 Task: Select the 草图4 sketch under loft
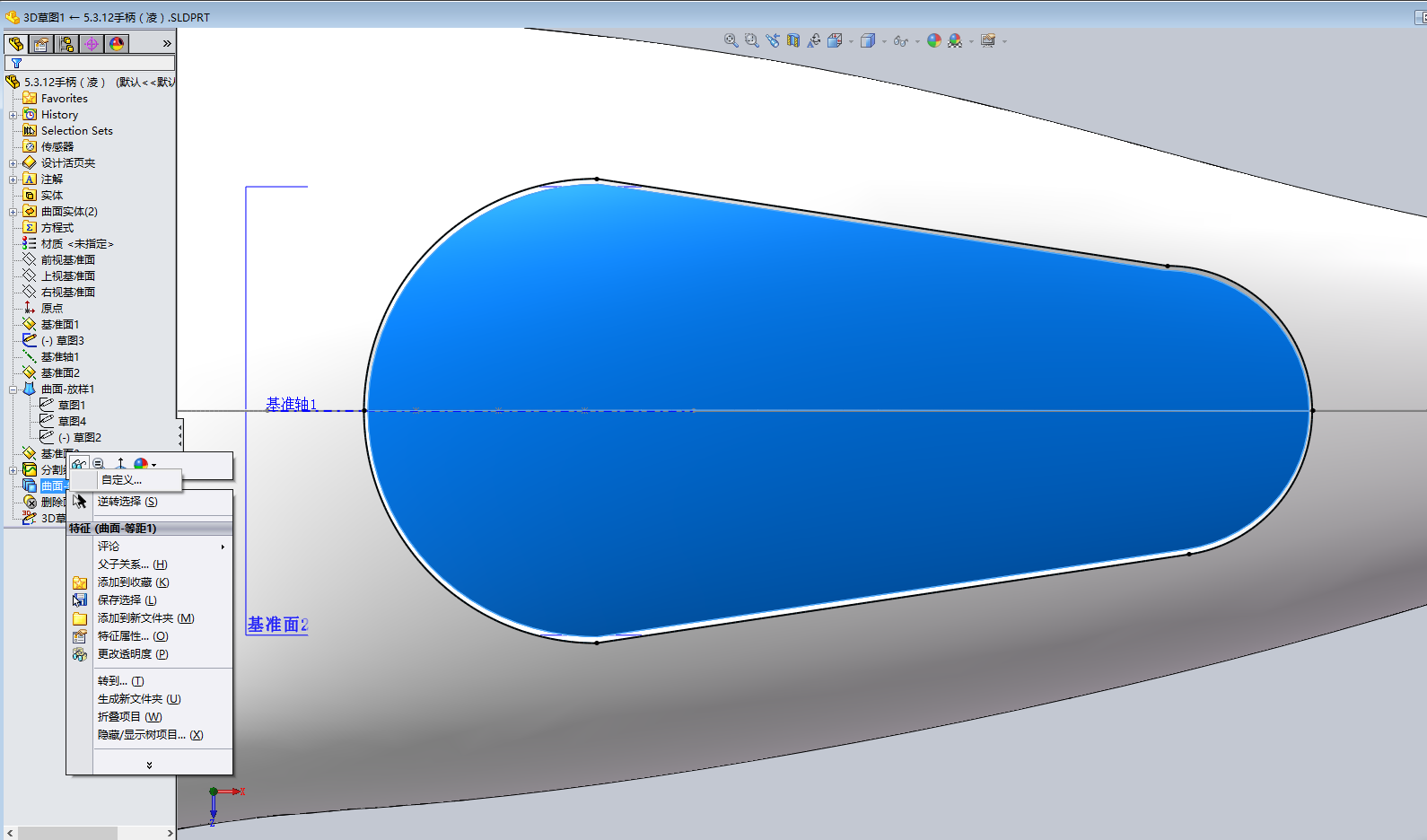pos(63,422)
